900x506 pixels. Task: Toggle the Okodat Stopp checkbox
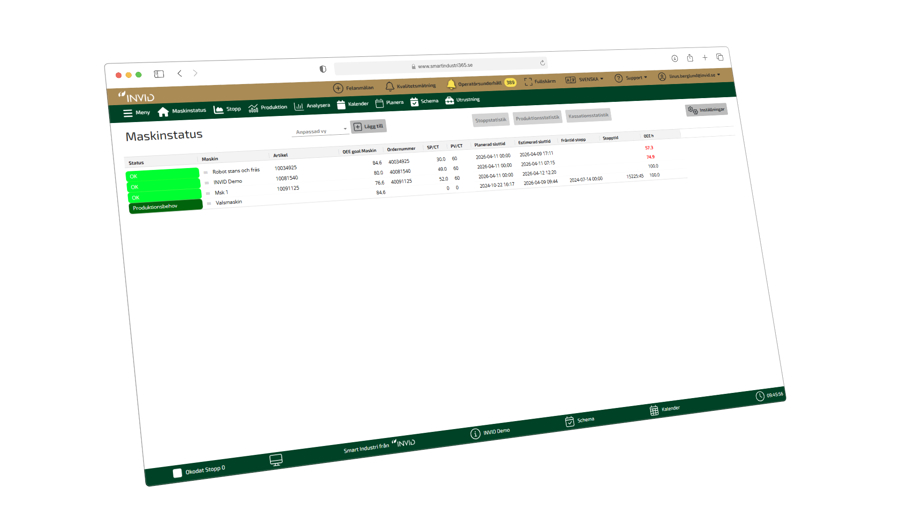pyautogui.click(x=178, y=473)
